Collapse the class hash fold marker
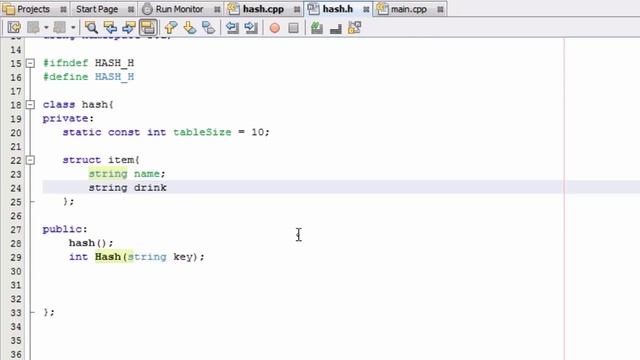The height and width of the screenshot is (360, 640). [x=30, y=105]
